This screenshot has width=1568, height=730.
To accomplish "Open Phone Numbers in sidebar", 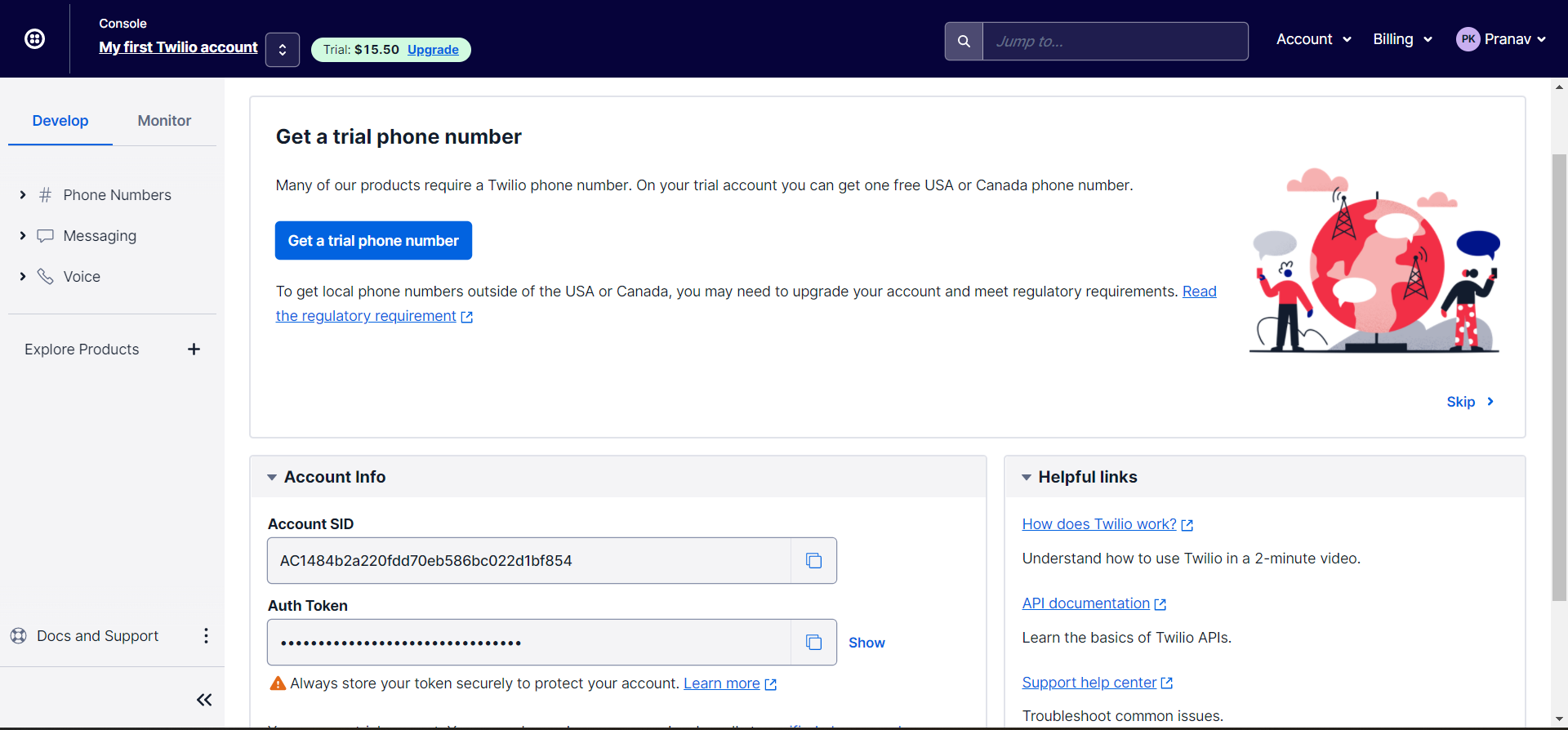I will pyautogui.click(x=118, y=195).
